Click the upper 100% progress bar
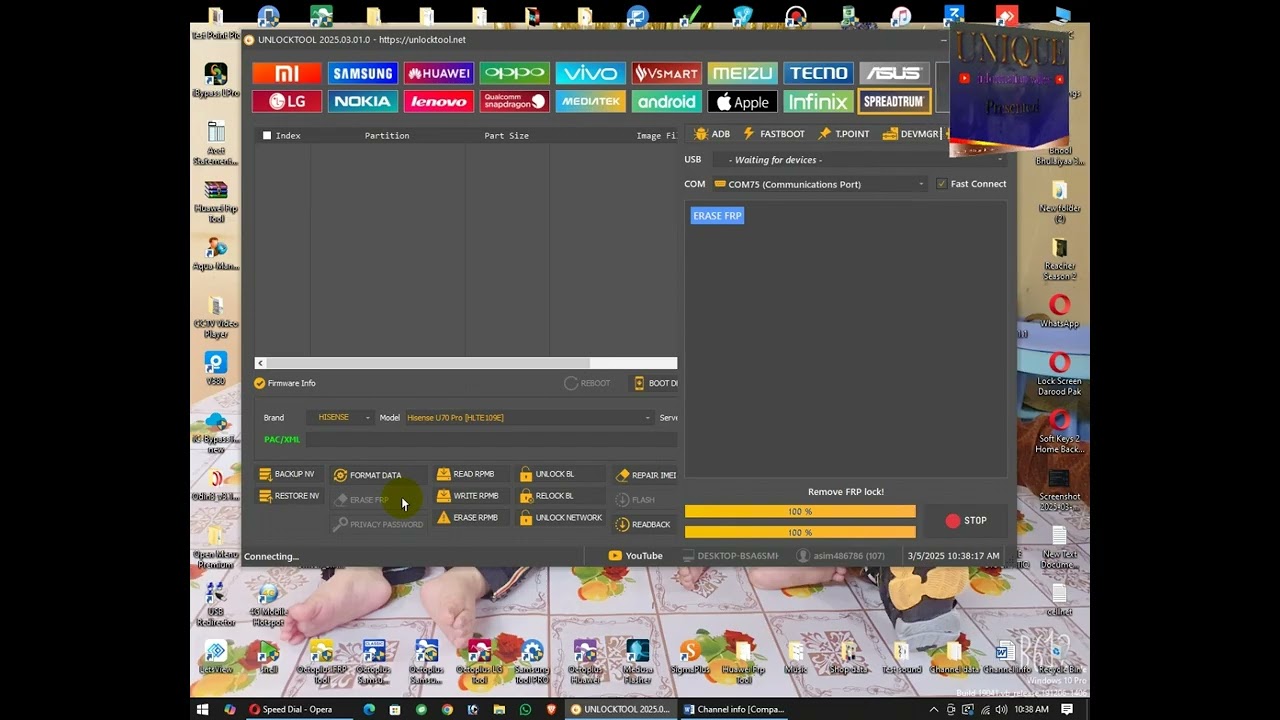1280x720 pixels. (800, 512)
